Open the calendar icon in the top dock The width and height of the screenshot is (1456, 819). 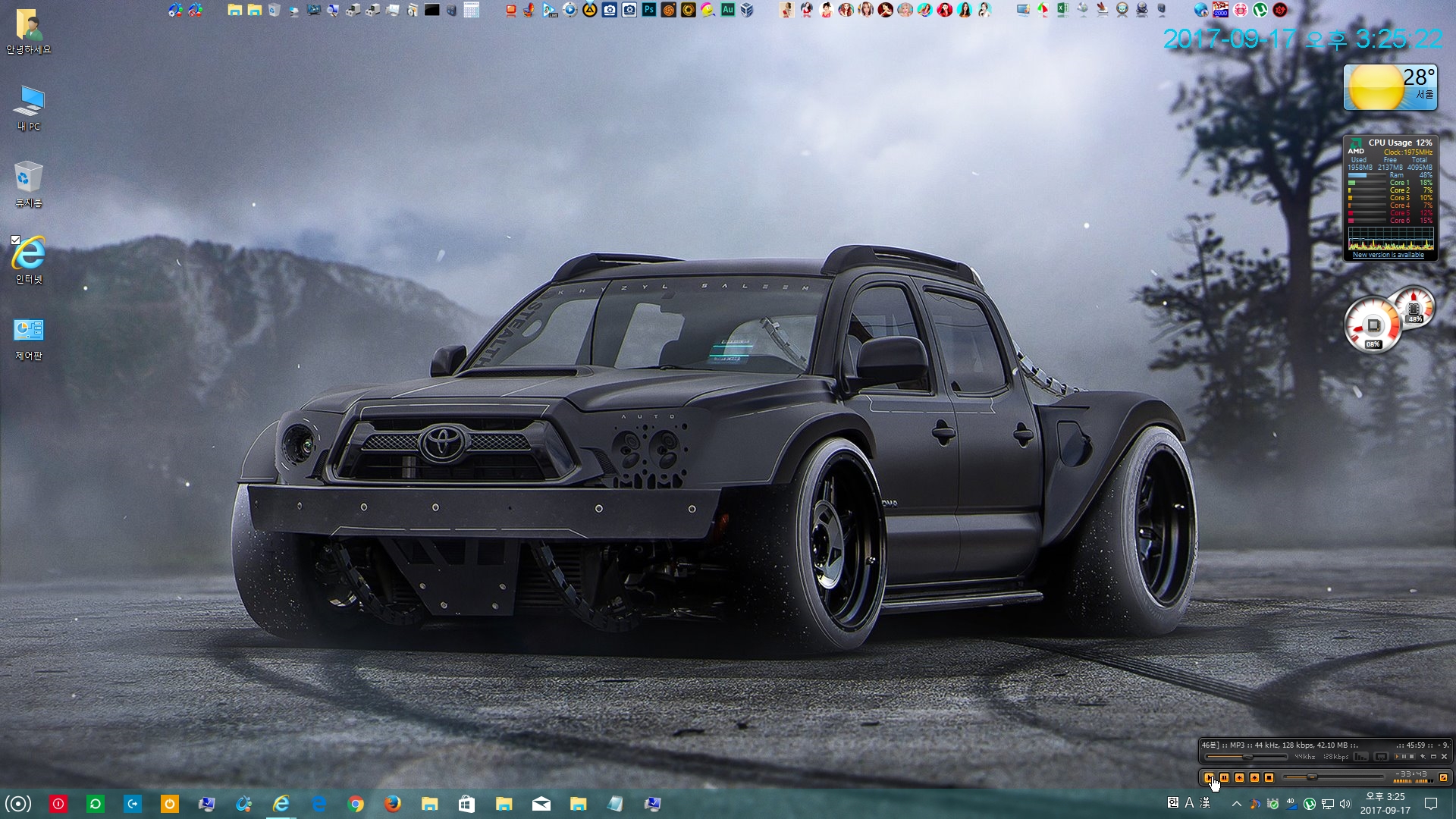[x=472, y=10]
